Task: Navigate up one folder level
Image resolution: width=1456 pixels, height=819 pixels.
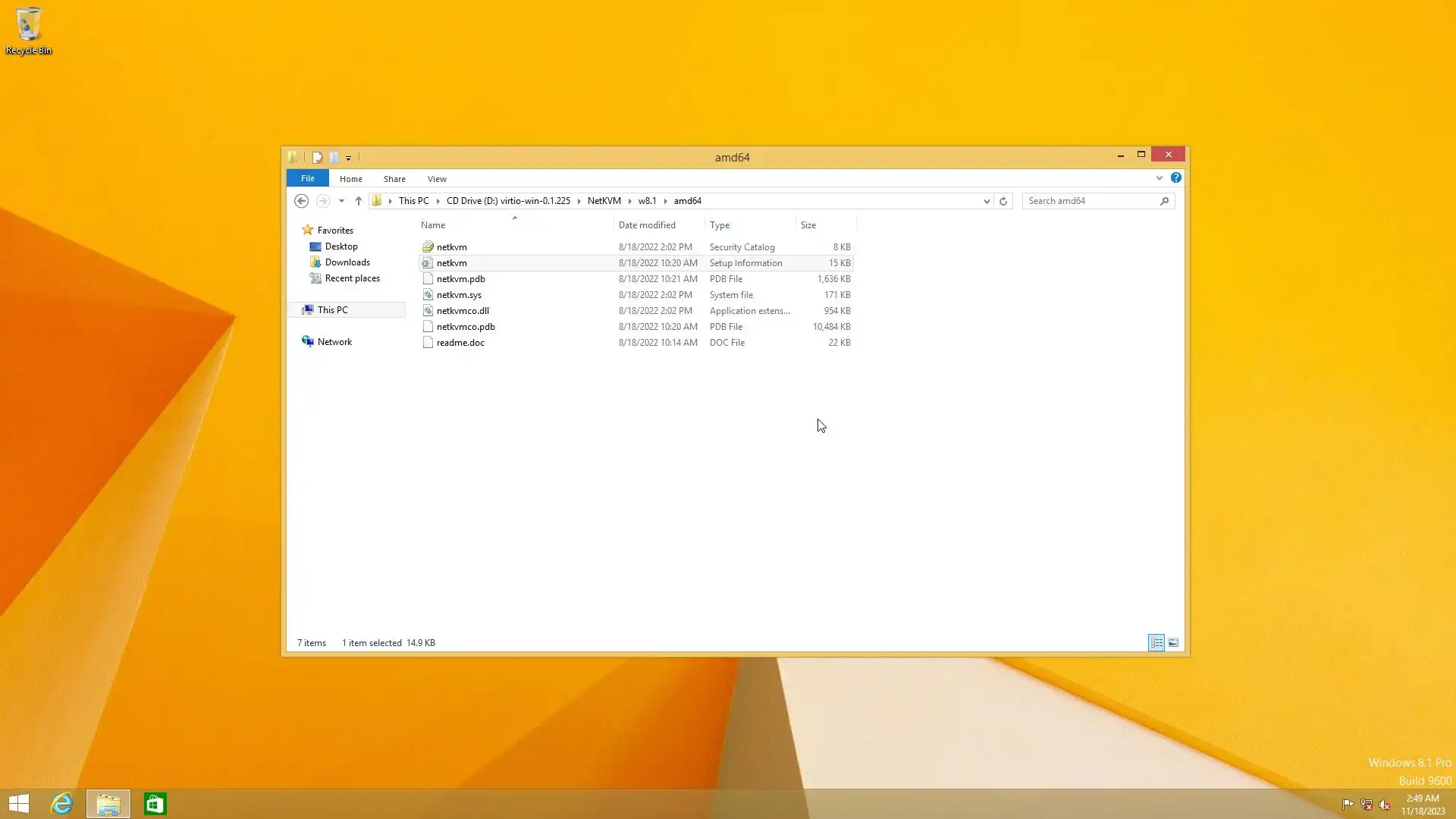Action: tap(359, 201)
